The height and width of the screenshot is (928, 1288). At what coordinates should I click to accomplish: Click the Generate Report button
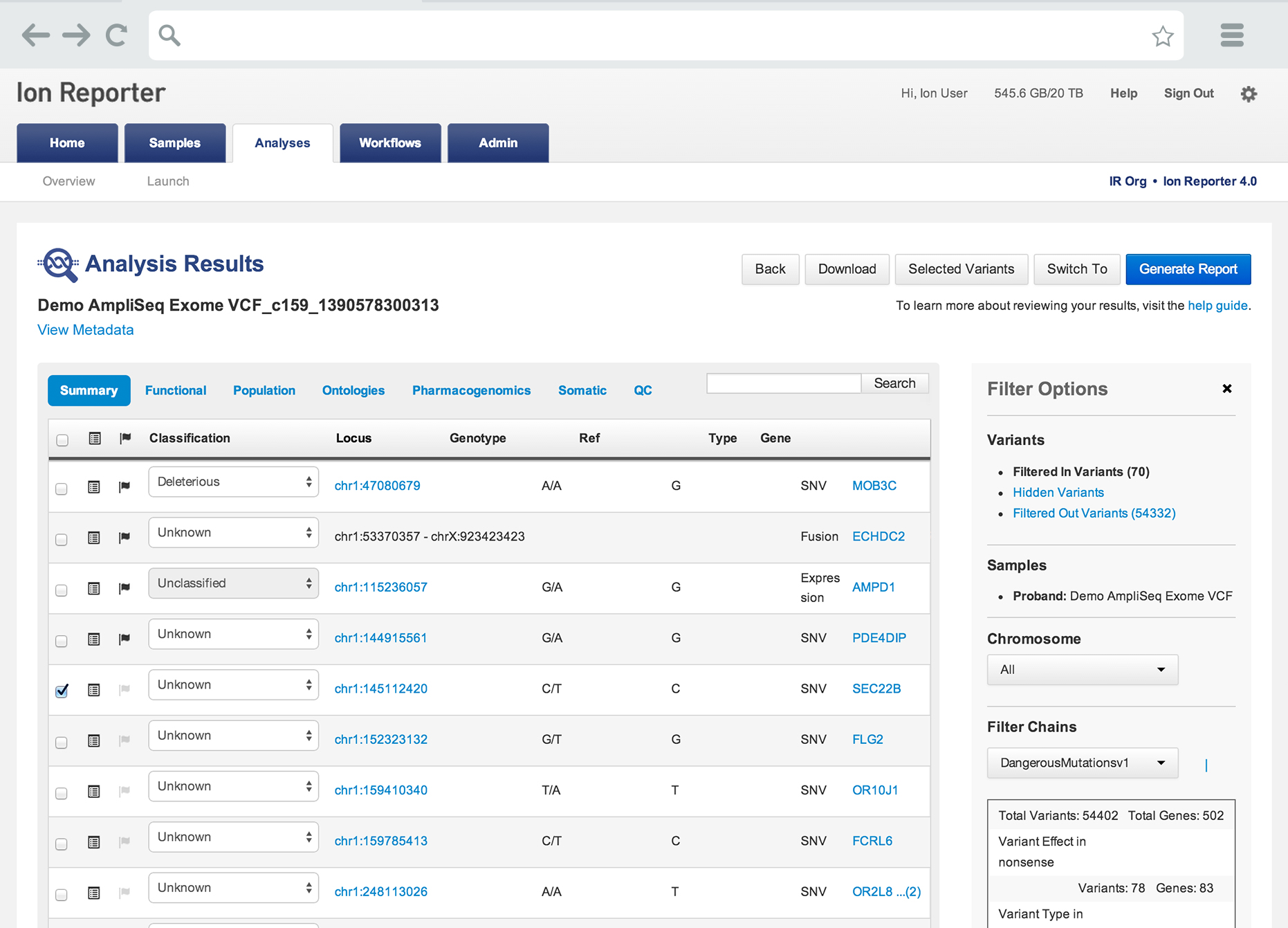[1188, 269]
